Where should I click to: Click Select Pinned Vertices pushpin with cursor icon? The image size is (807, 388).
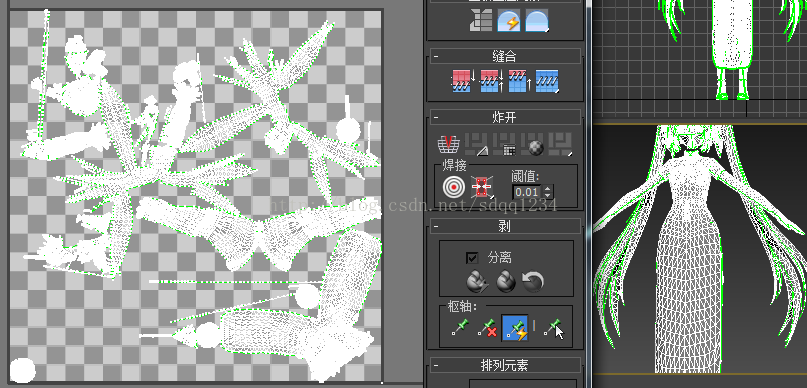pyautogui.click(x=553, y=328)
